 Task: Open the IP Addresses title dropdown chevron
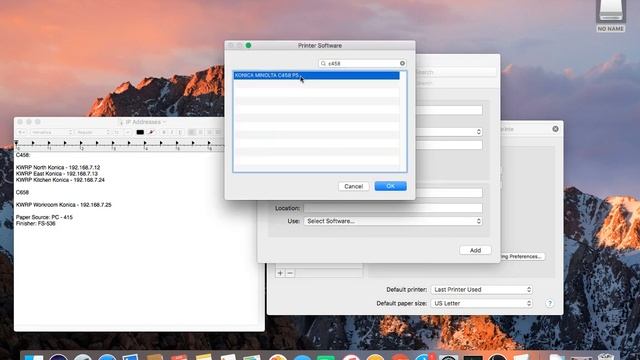point(164,122)
